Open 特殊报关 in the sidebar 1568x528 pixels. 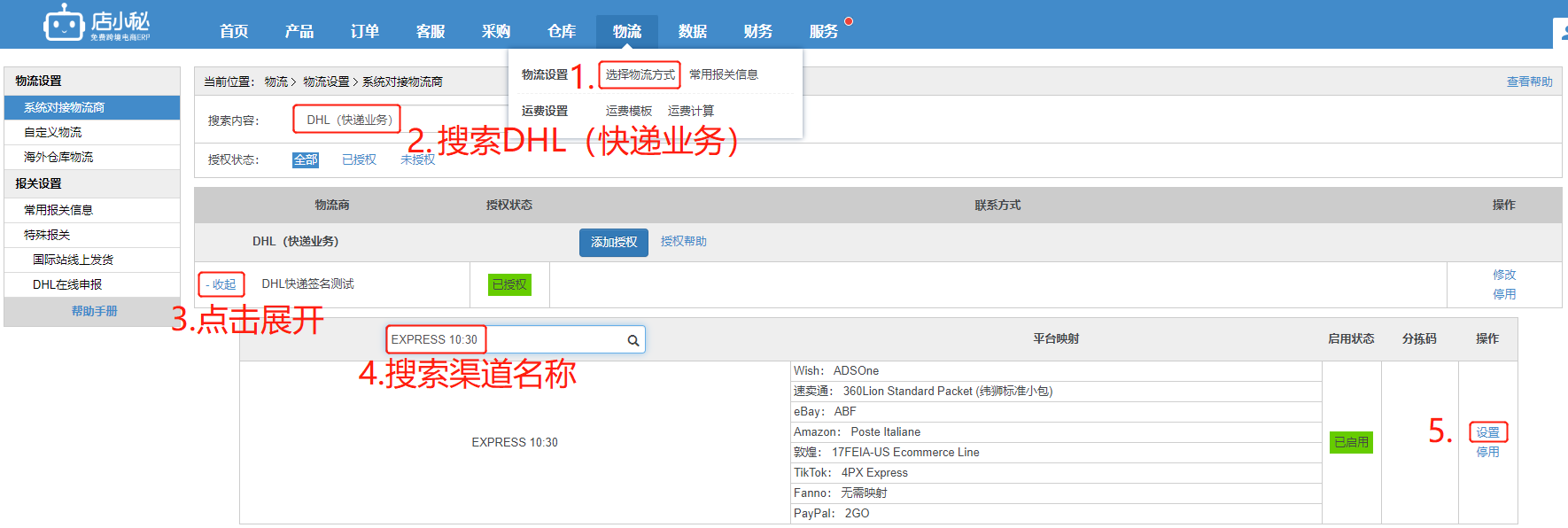(92, 235)
